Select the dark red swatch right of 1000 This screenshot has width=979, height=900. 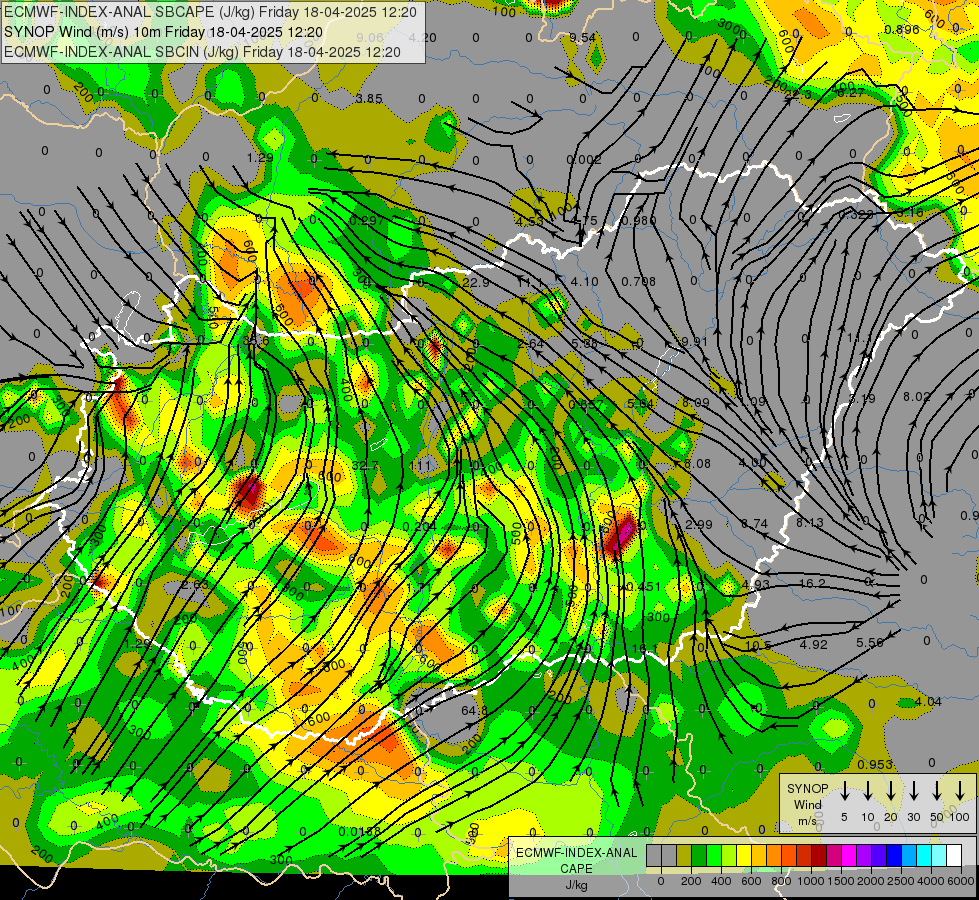[819, 856]
